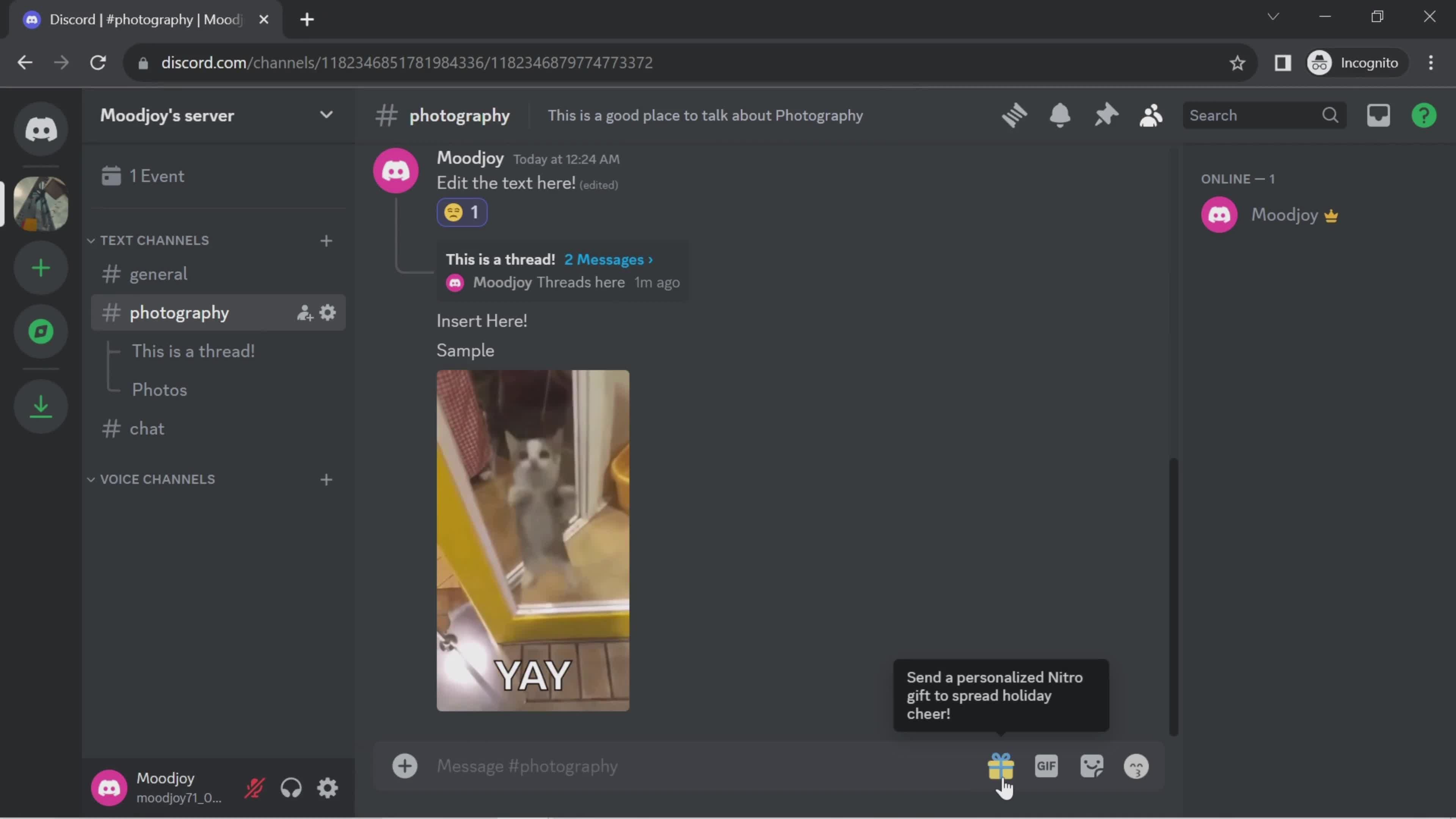
Task: Click Moodjoy username on message
Action: [470, 158]
